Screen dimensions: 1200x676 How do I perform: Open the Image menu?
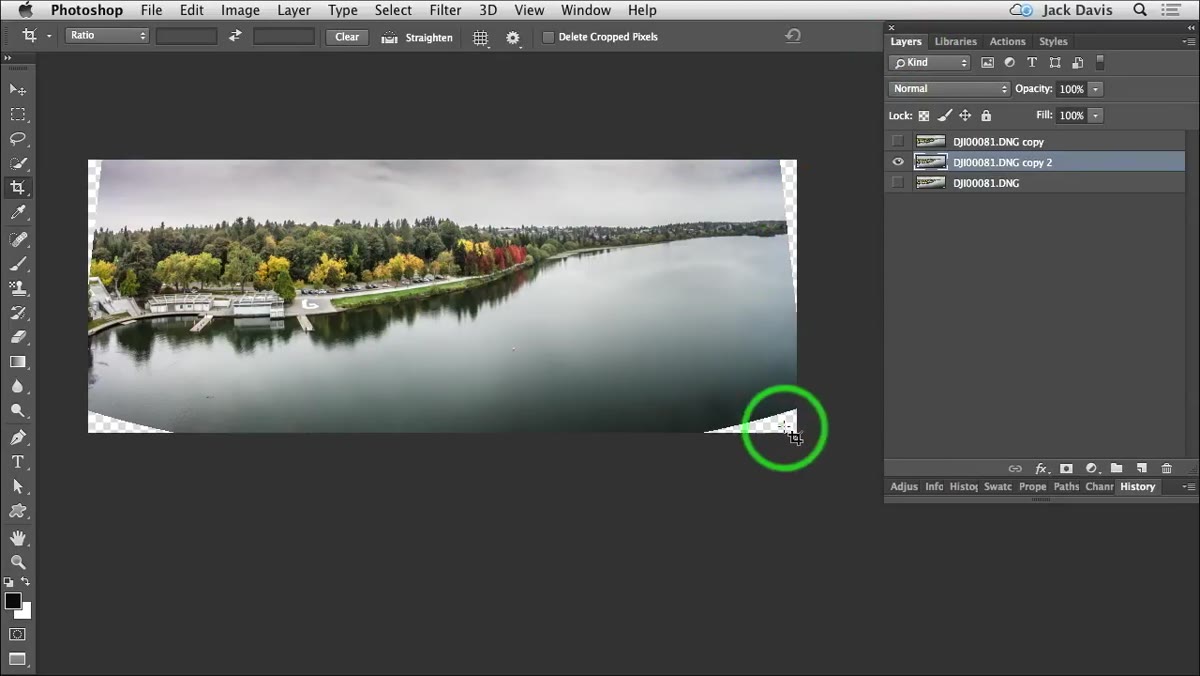(240, 10)
